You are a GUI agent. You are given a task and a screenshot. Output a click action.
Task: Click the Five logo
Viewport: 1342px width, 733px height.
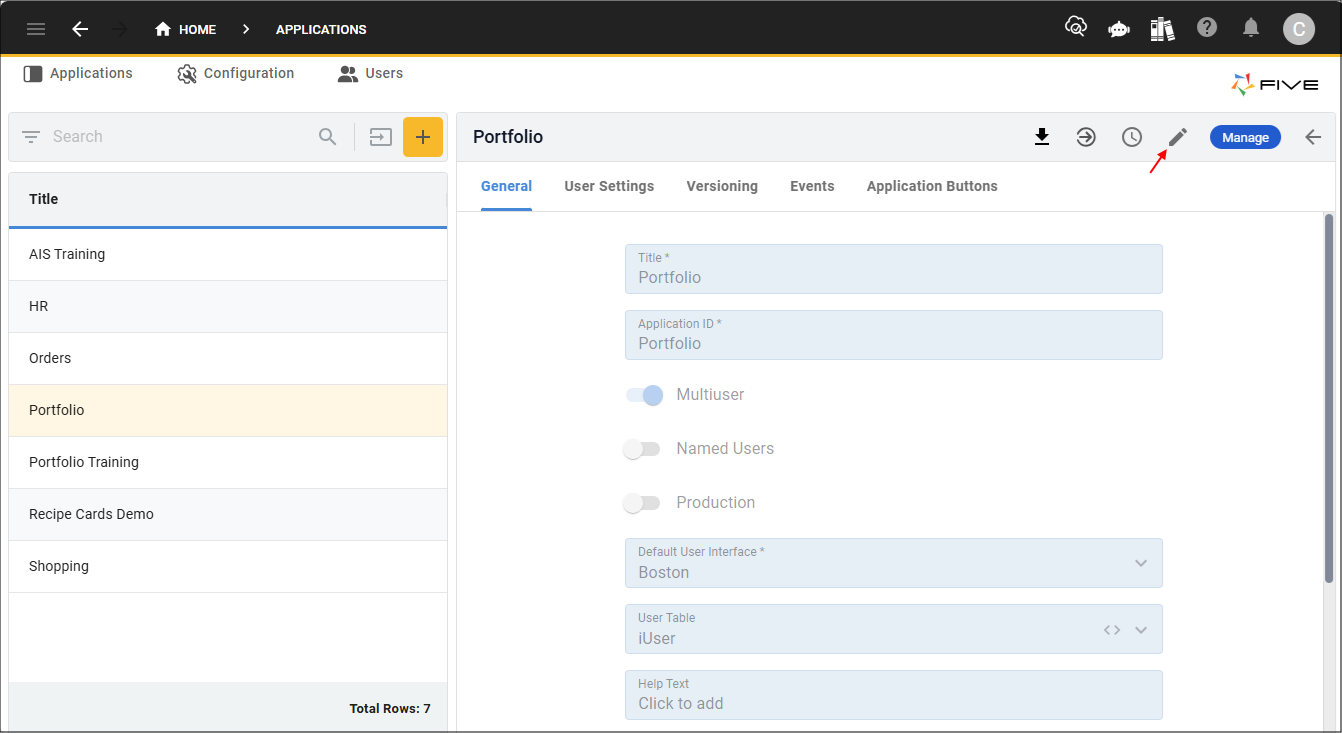pos(1274,85)
